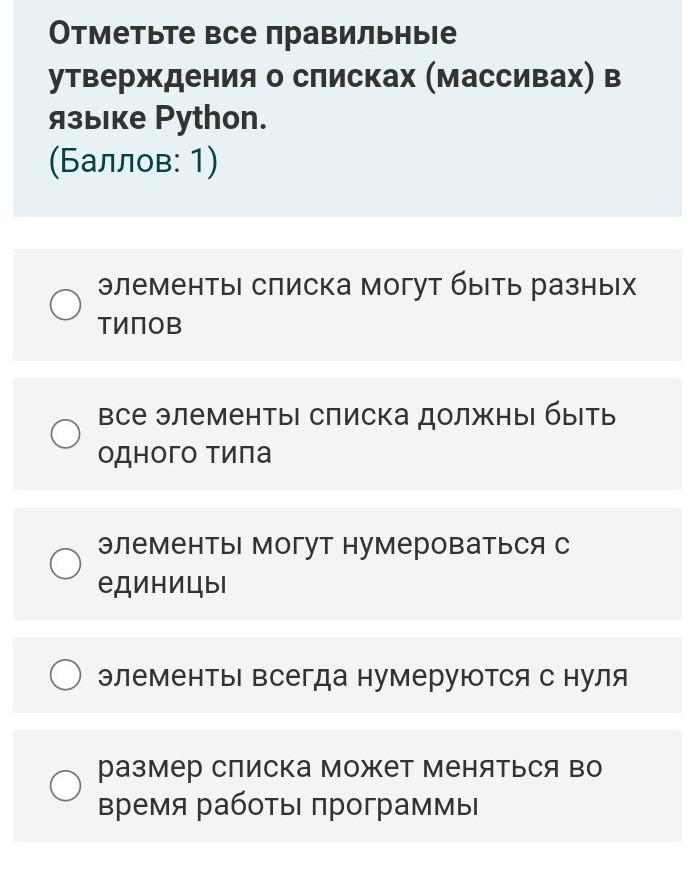Screen dimensions: 699x878
Task: Click the text 'элементы всегда нумеруются с нуля'
Action: coord(363,675)
